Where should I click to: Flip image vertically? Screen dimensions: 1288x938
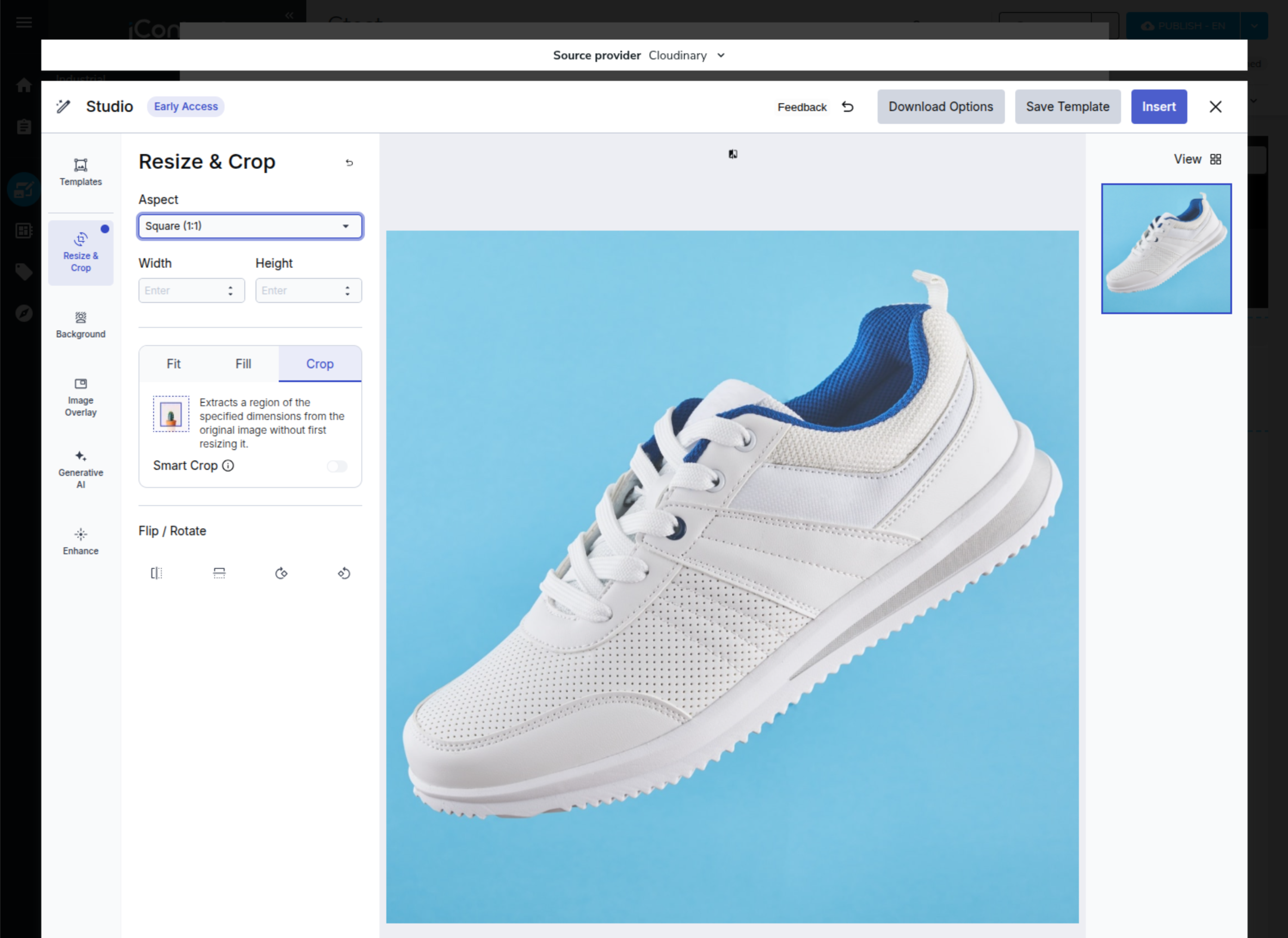click(219, 573)
